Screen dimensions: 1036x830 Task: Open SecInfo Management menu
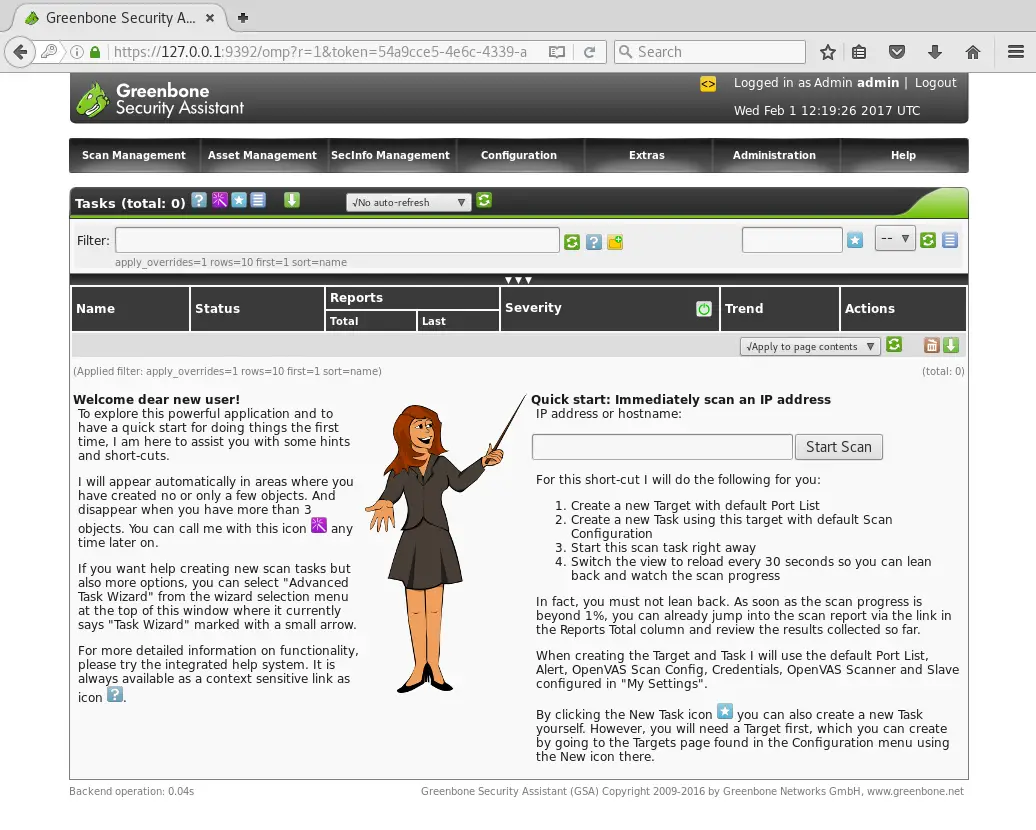click(390, 155)
